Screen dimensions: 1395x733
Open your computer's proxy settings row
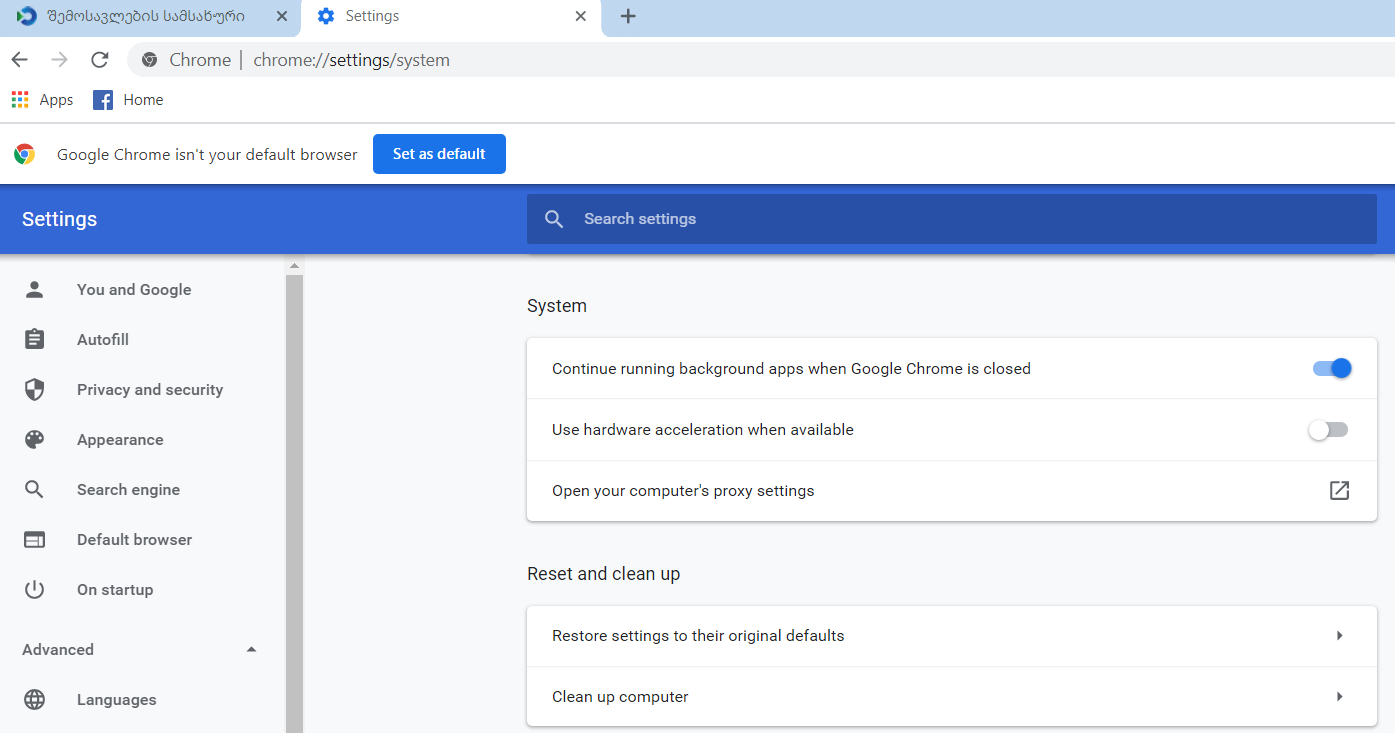(952, 491)
